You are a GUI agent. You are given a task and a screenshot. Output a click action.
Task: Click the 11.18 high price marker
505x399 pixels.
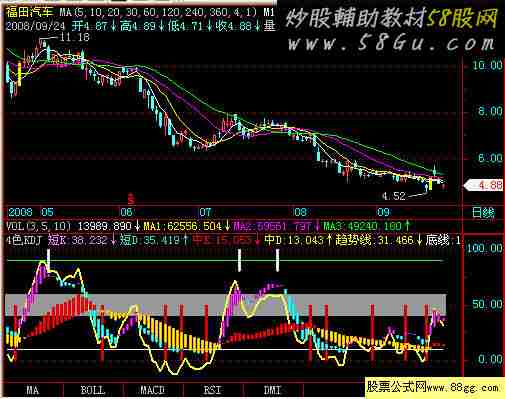tap(74, 37)
